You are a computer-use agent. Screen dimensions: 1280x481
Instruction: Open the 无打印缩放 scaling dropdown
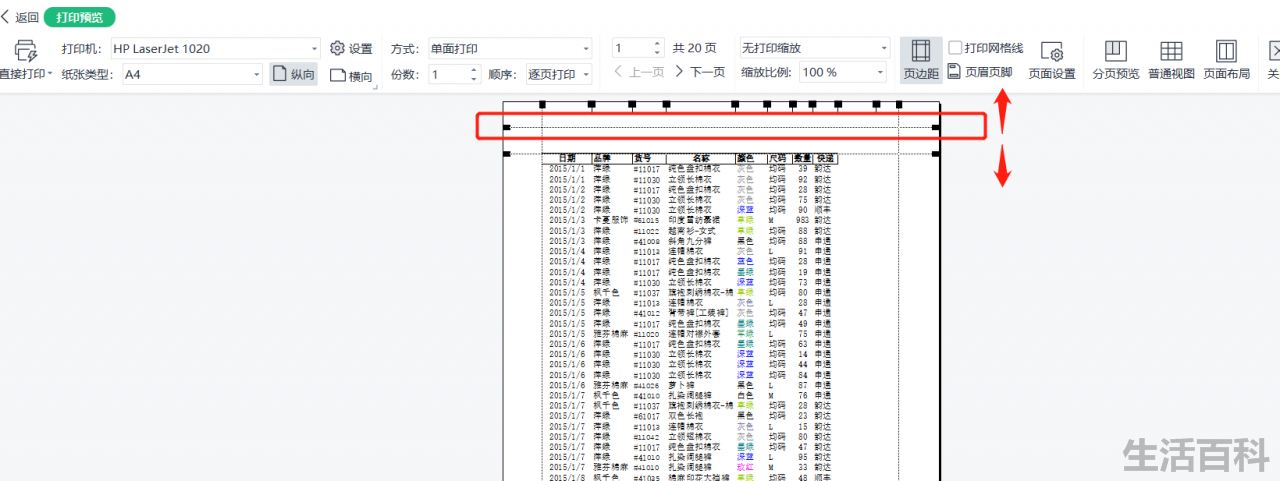pyautogui.click(x=814, y=48)
